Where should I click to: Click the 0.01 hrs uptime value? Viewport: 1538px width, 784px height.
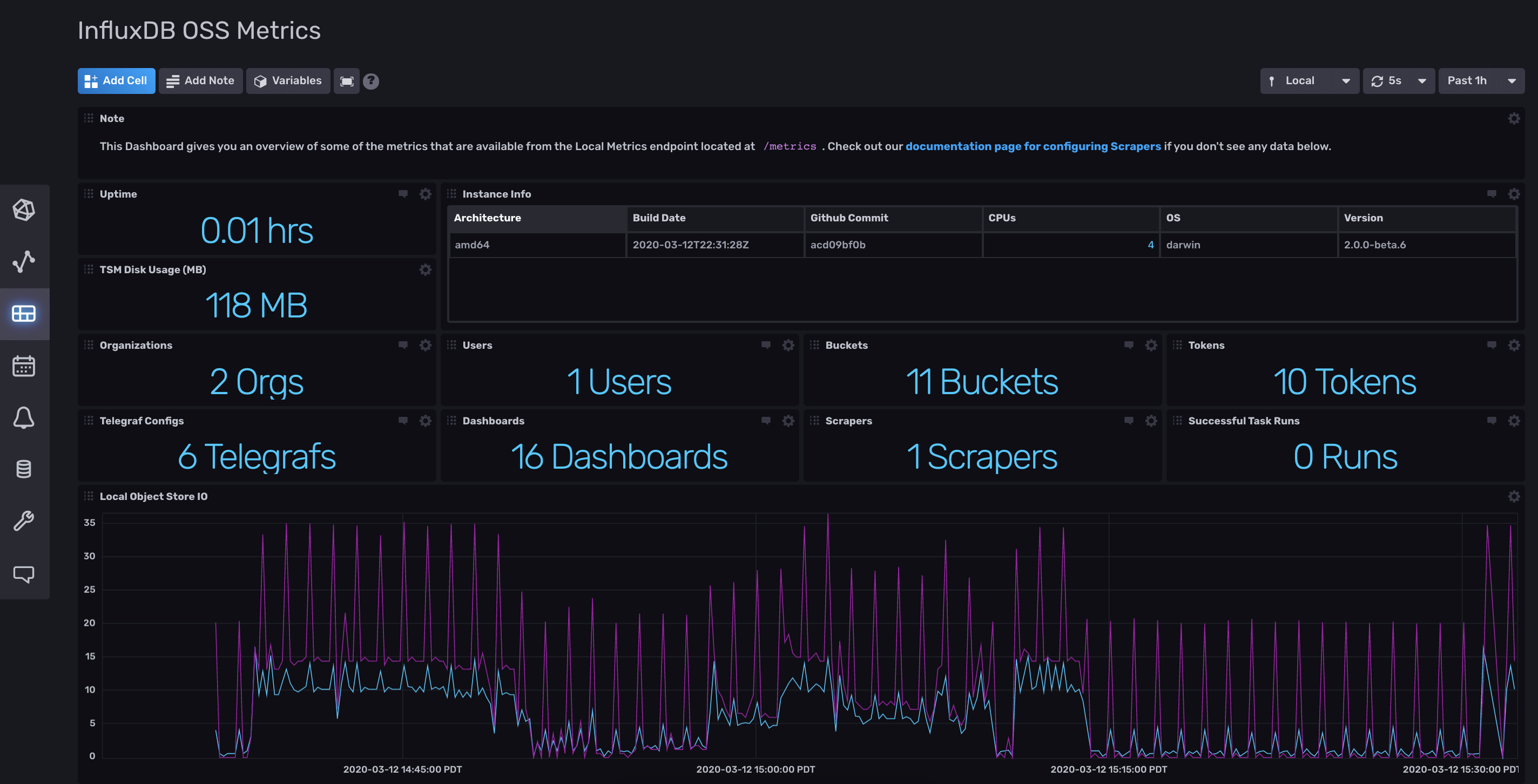(x=257, y=231)
